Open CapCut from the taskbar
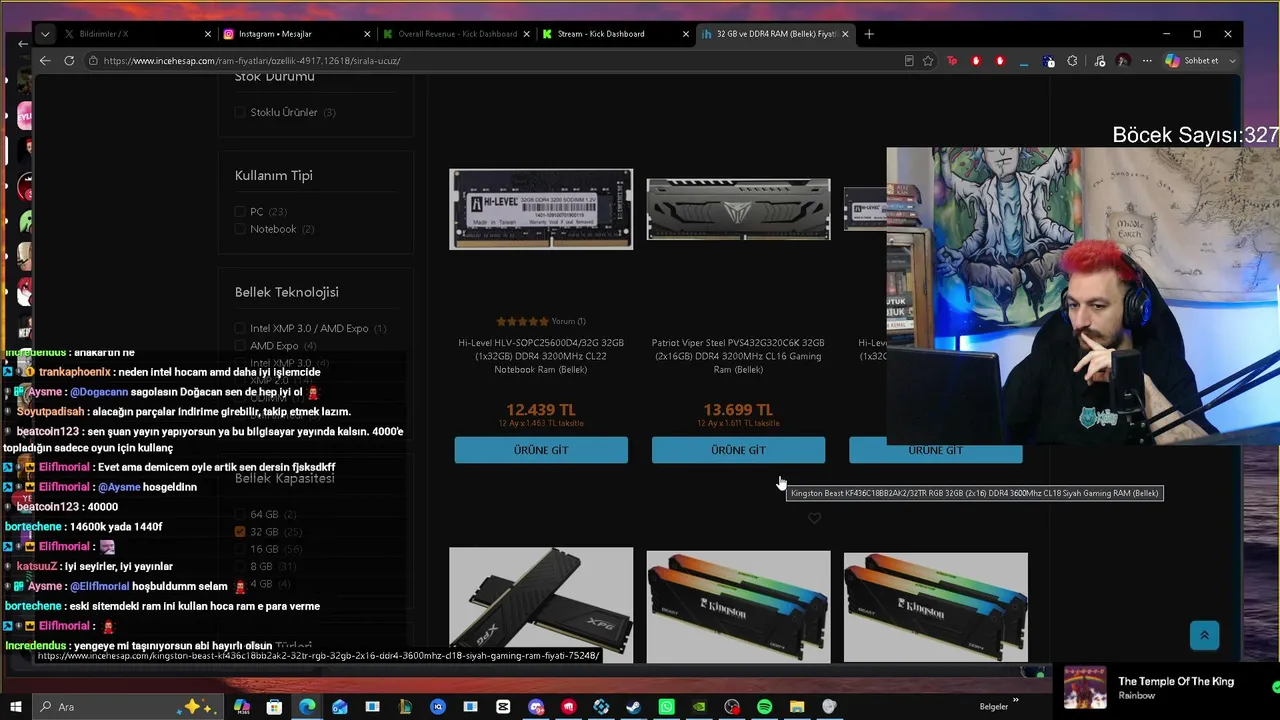Viewport: 1280px width, 720px height. pos(503,707)
